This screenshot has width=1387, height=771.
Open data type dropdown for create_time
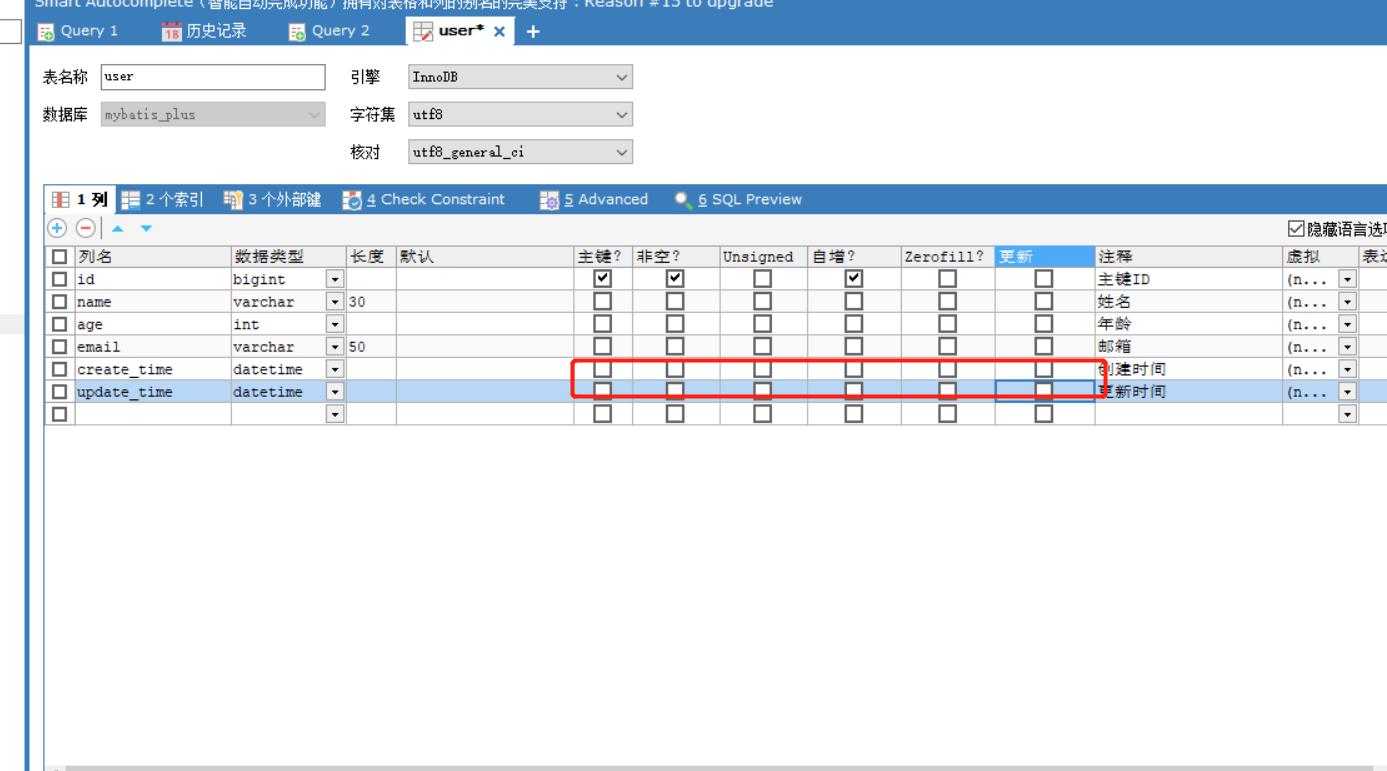click(336, 369)
